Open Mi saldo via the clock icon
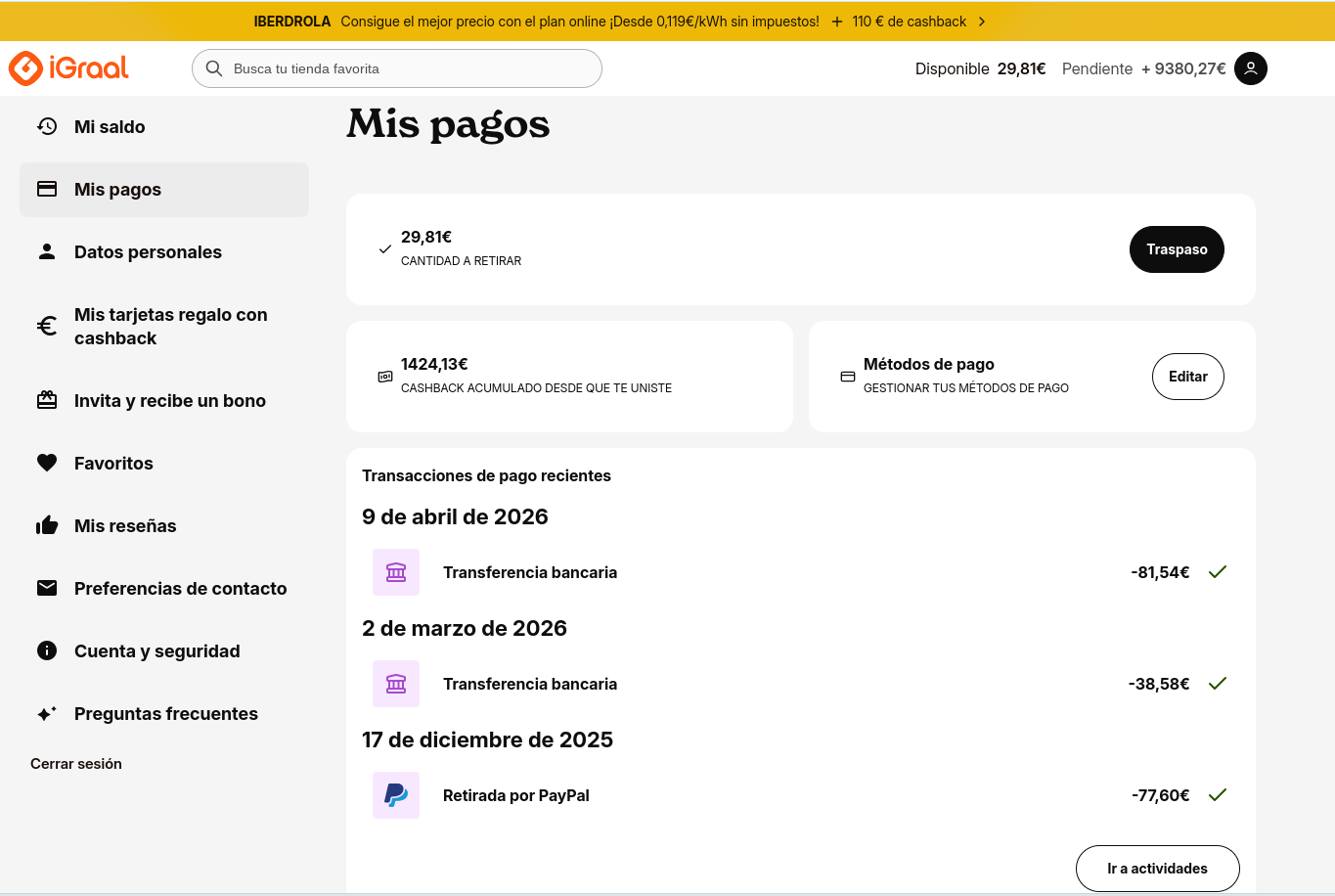1335x896 pixels. (46, 126)
